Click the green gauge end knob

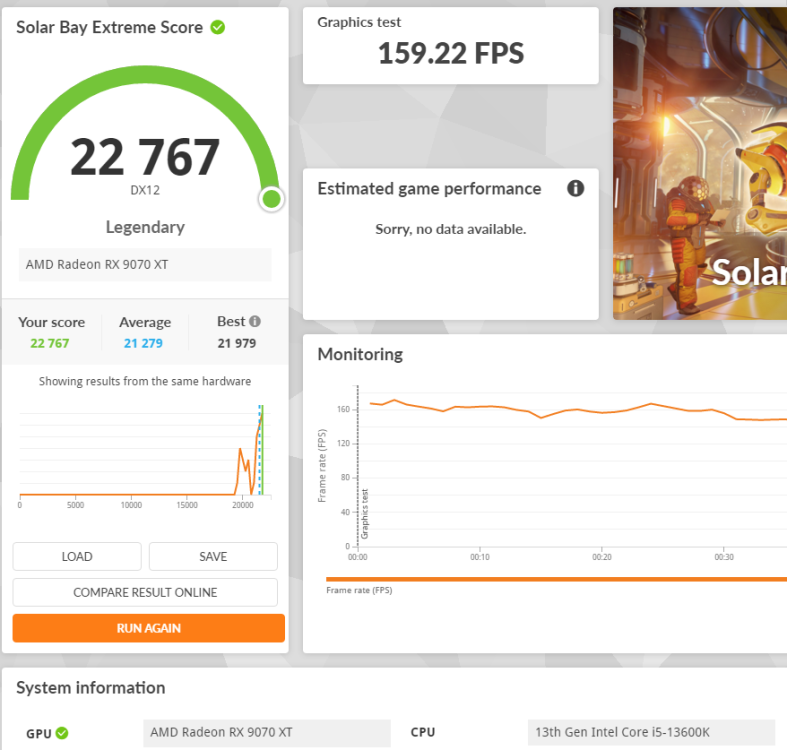point(272,199)
